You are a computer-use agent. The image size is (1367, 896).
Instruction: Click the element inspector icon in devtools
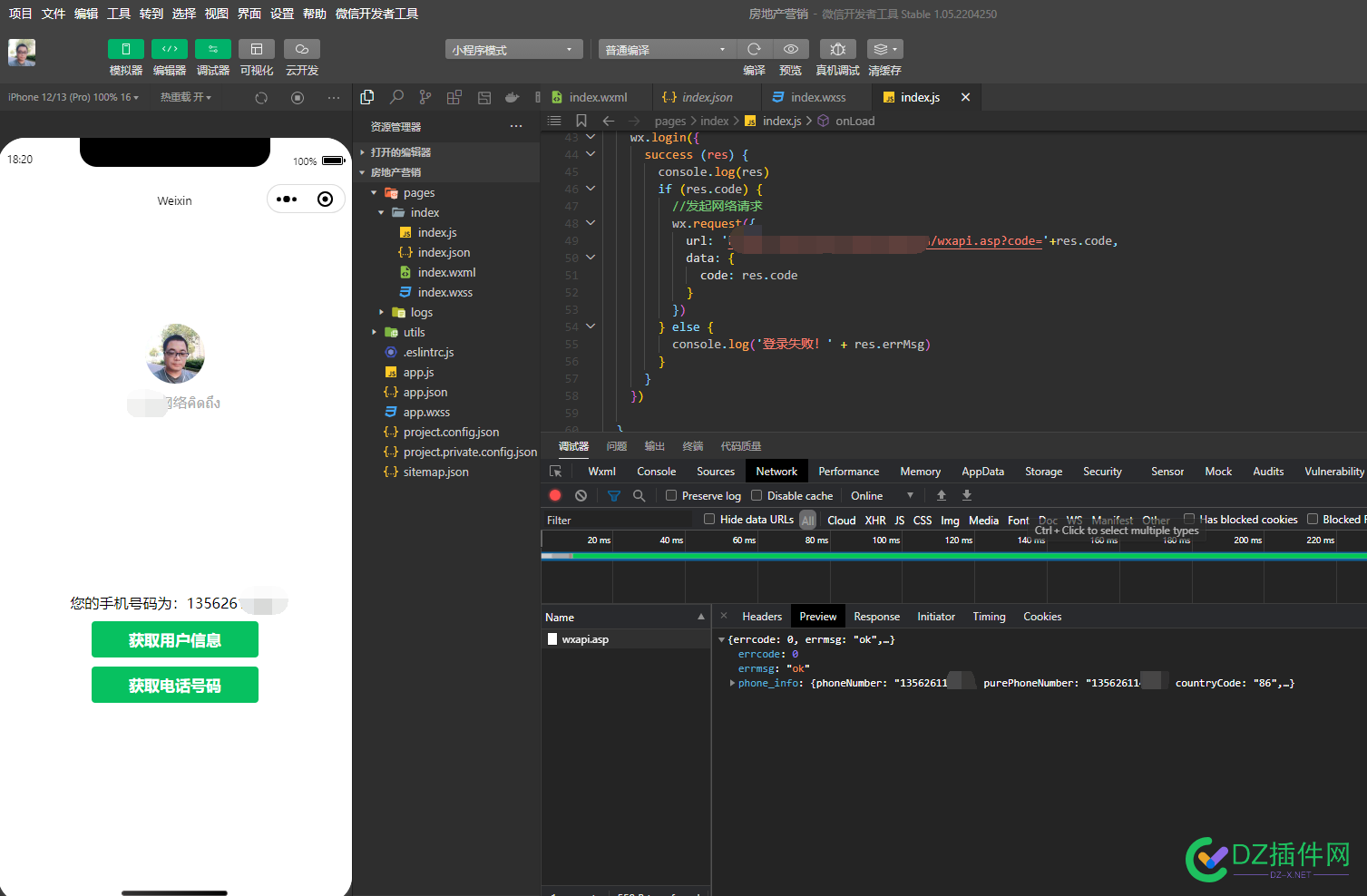tap(556, 472)
